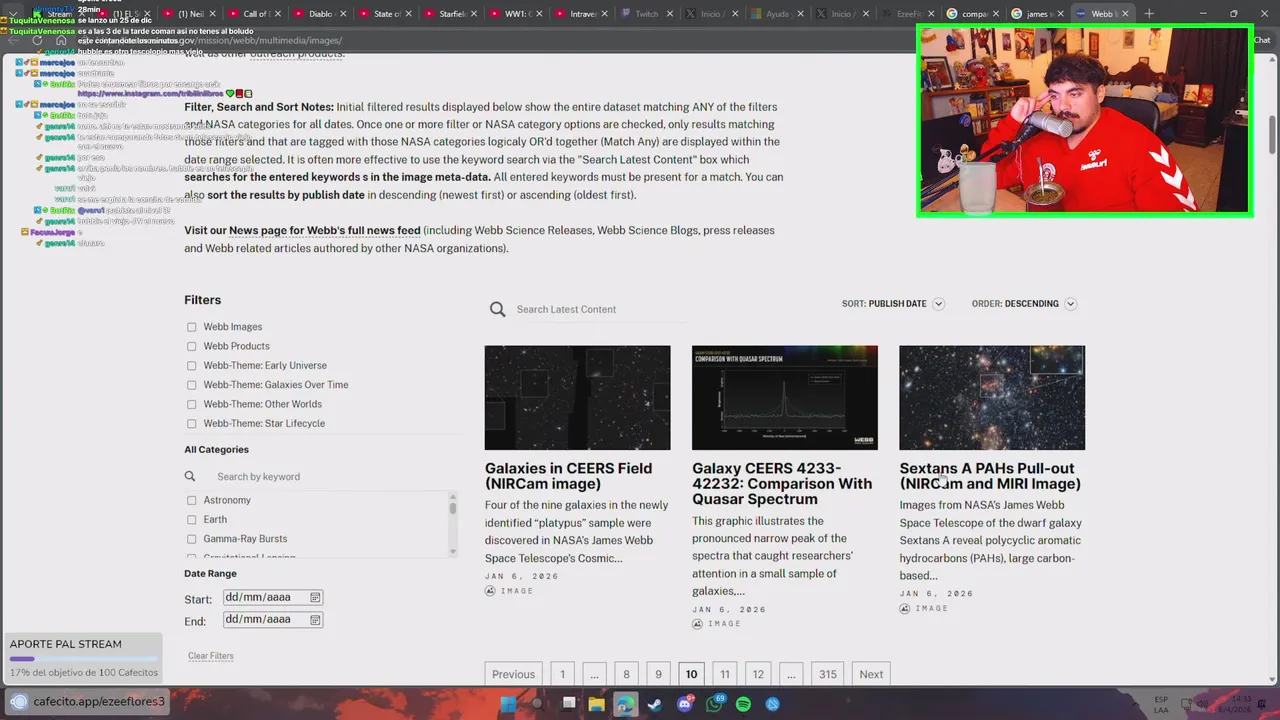
Task: Open the Galaxies in CEERS Field title link
Action: tap(568, 476)
